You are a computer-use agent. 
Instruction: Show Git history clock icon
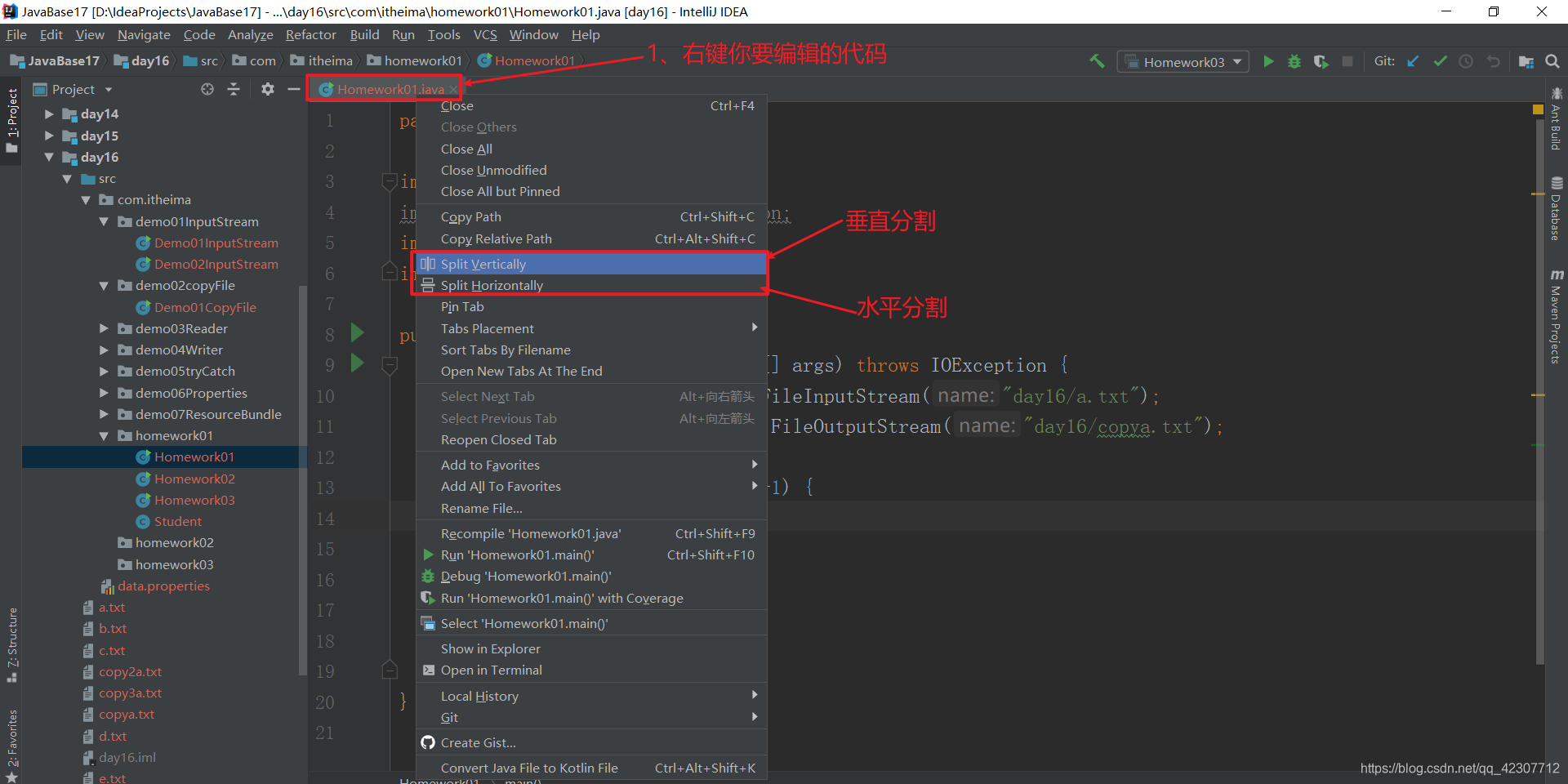(x=1466, y=61)
